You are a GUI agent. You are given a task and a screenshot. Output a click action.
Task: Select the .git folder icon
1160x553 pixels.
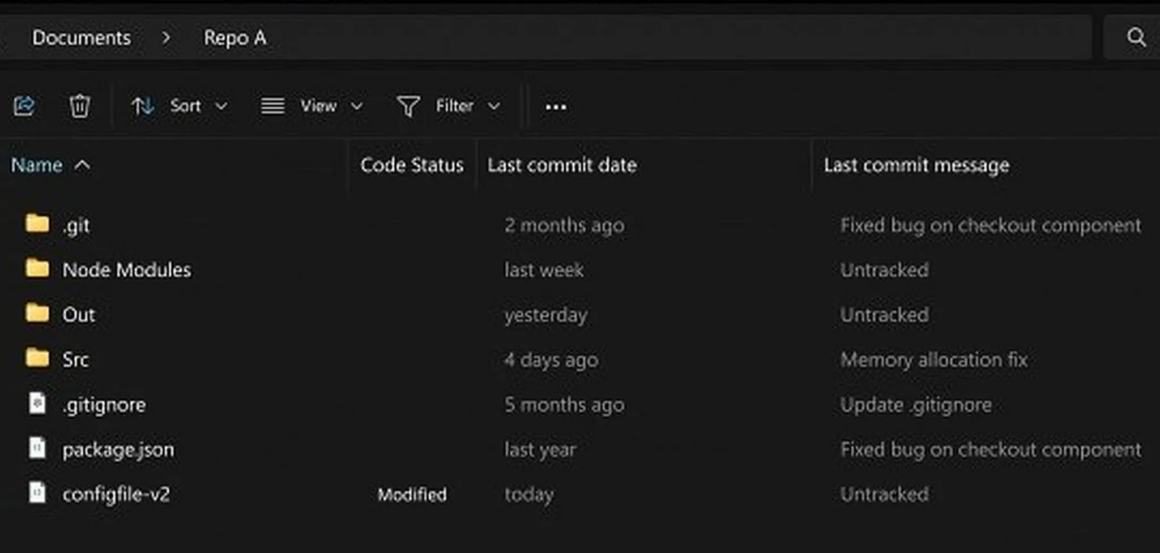38,224
